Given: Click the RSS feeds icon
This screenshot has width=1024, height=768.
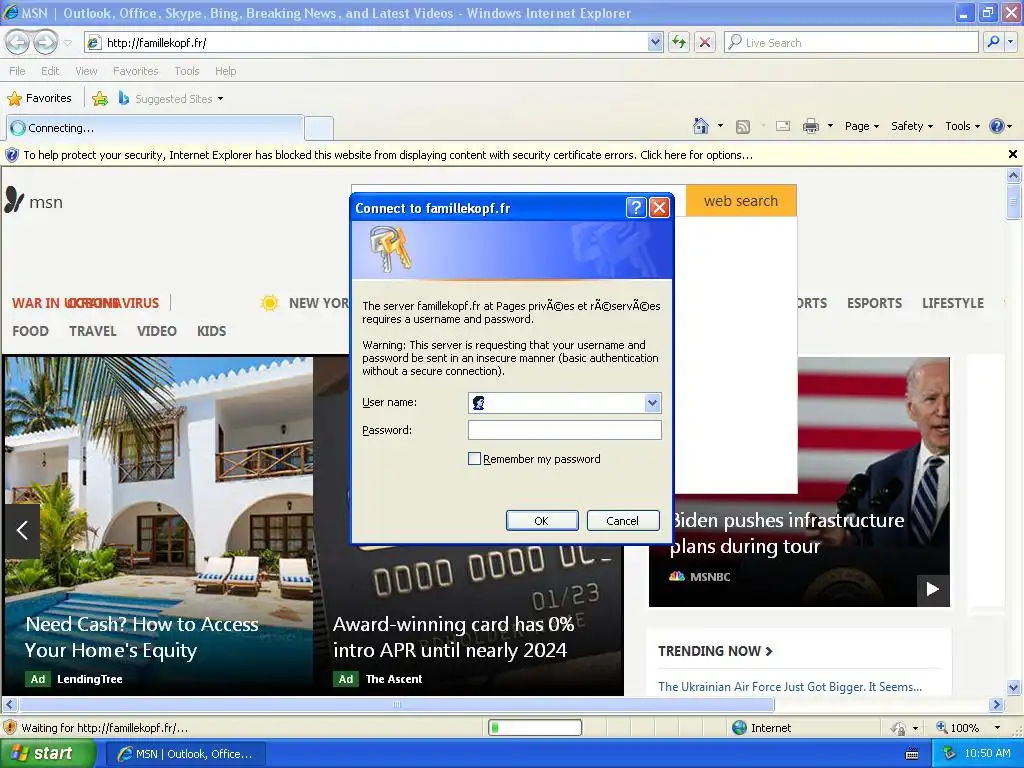Looking at the screenshot, I should (743, 127).
